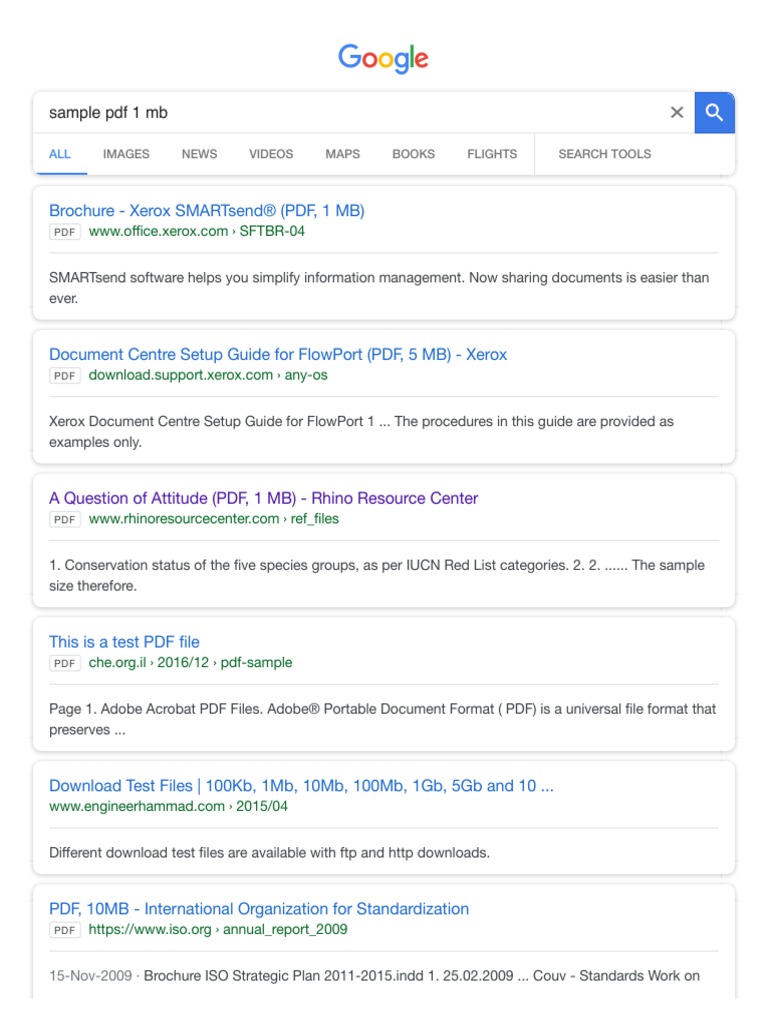Viewport: 768px width, 1024px height.
Task: Click PDF badge beside www.office.xerox.com
Action: (65, 232)
